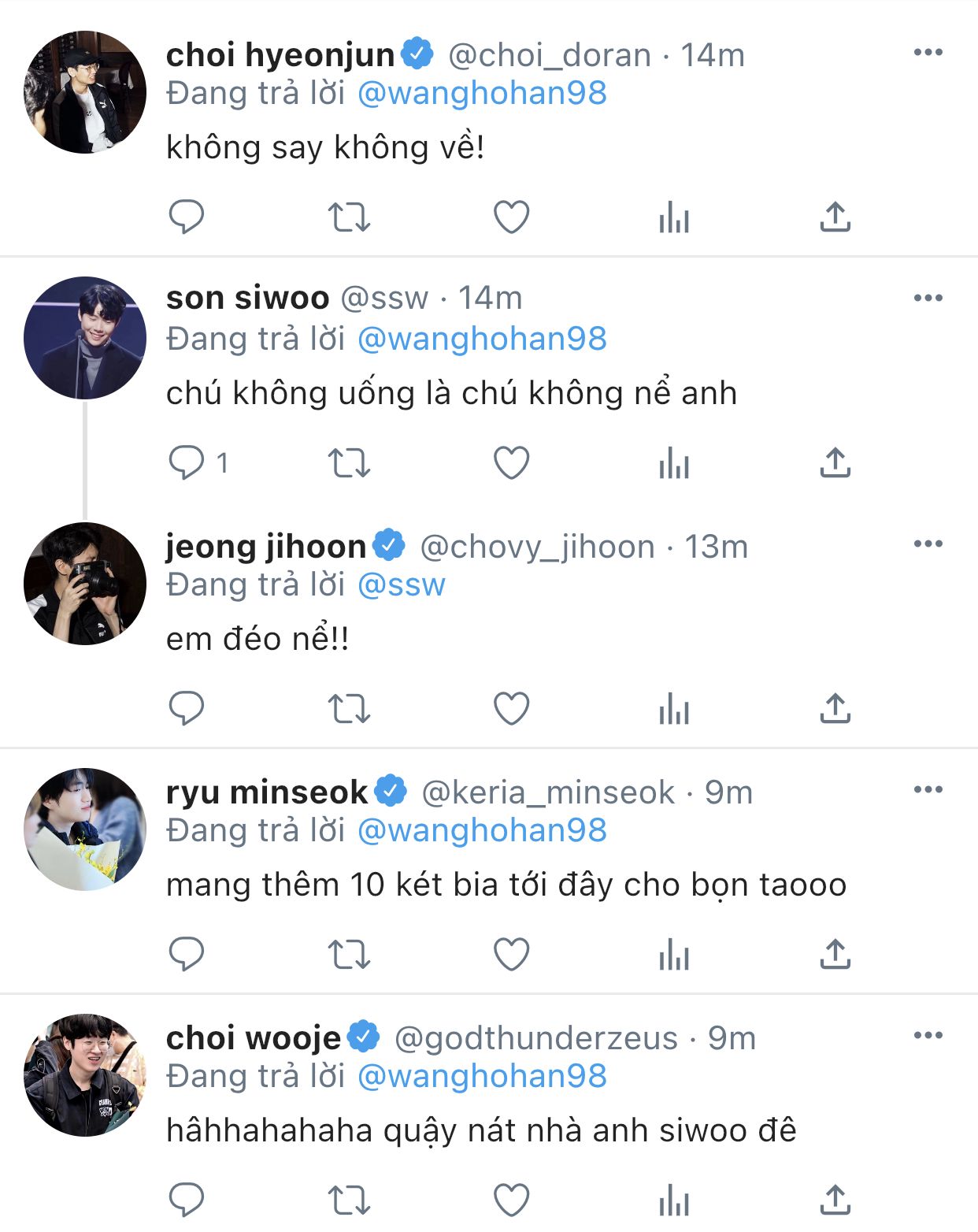Open jeong jihoon's profile name
Viewport: 978px width, 1232px height.
point(265,546)
